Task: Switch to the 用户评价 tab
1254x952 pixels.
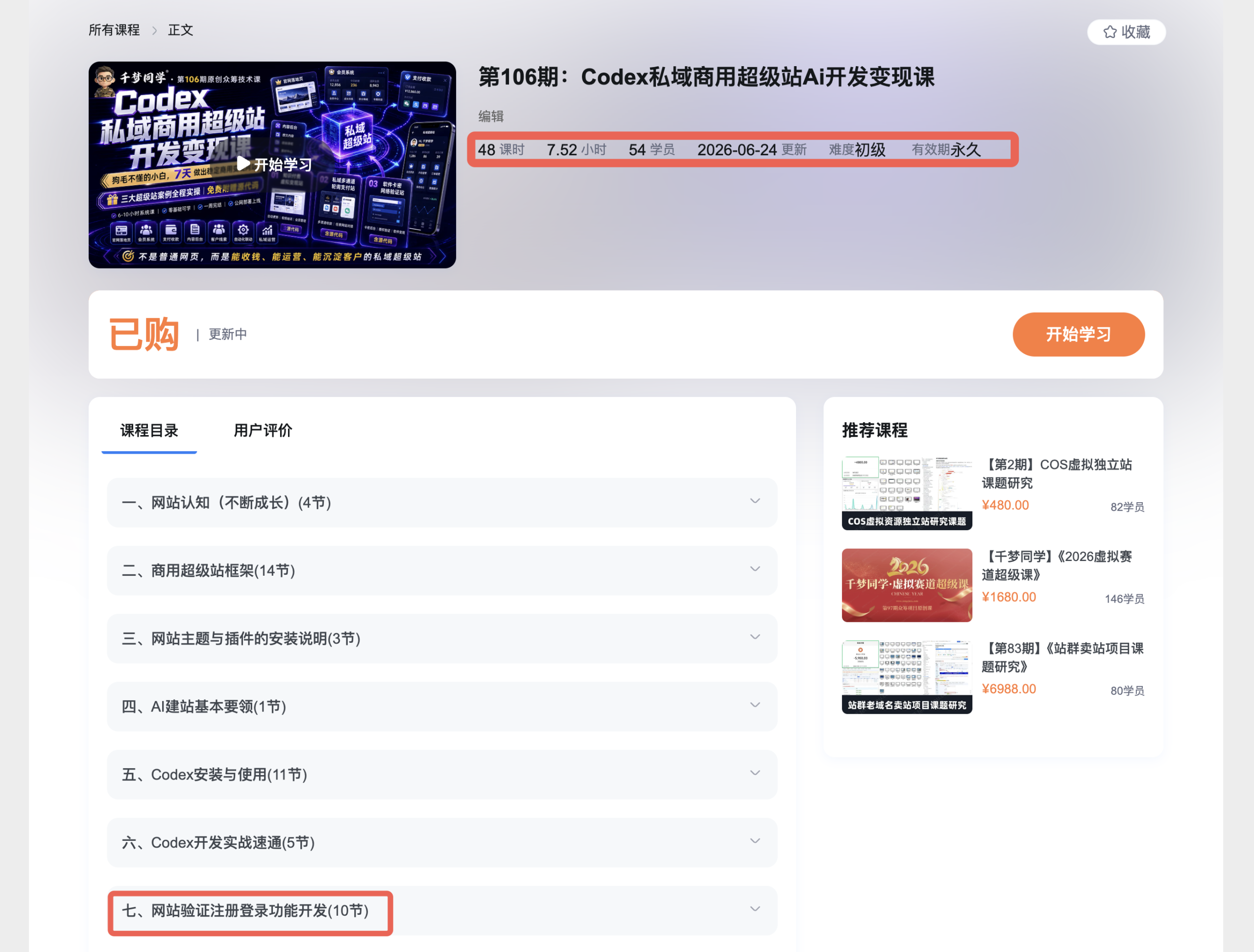Action: click(x=263, y=430)
